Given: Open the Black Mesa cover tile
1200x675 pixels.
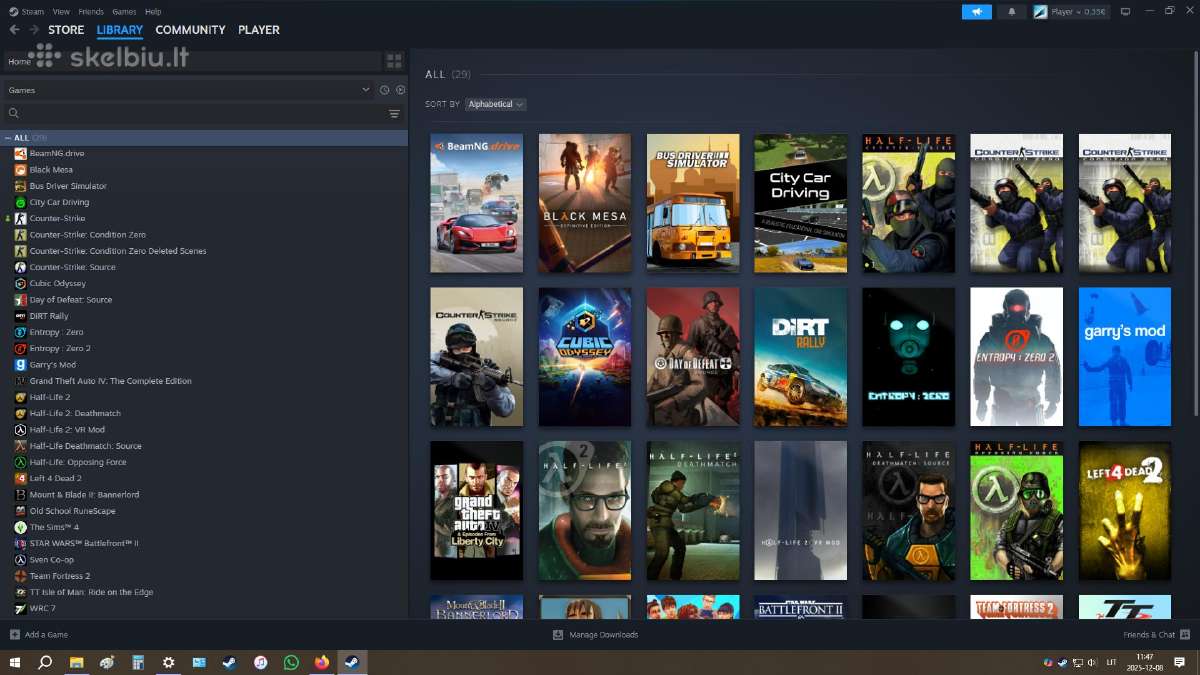Looking at the screenshot, I should pyautogui.click(x=585, y=203).
